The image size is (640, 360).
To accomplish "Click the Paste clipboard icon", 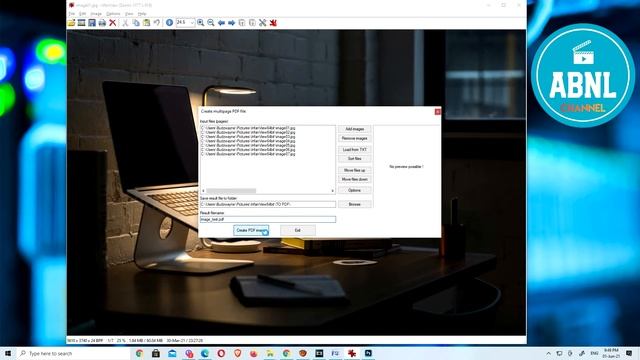I will click(146, 23).
